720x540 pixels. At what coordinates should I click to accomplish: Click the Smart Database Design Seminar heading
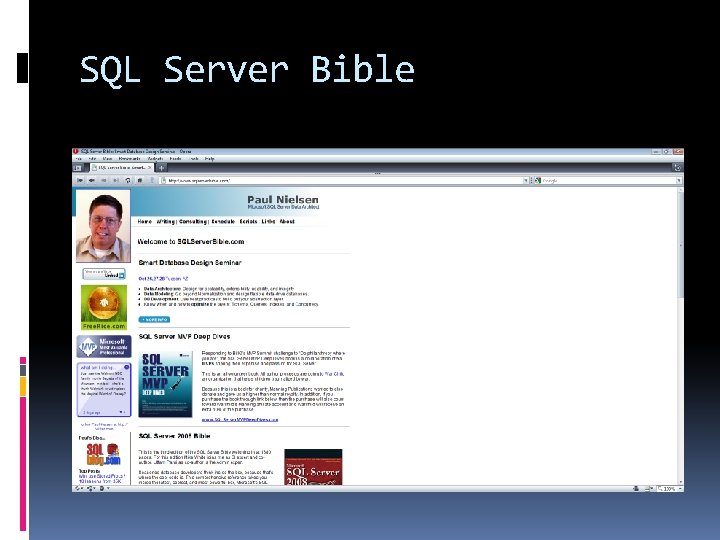pyautogui.click(x=190, y=263)
